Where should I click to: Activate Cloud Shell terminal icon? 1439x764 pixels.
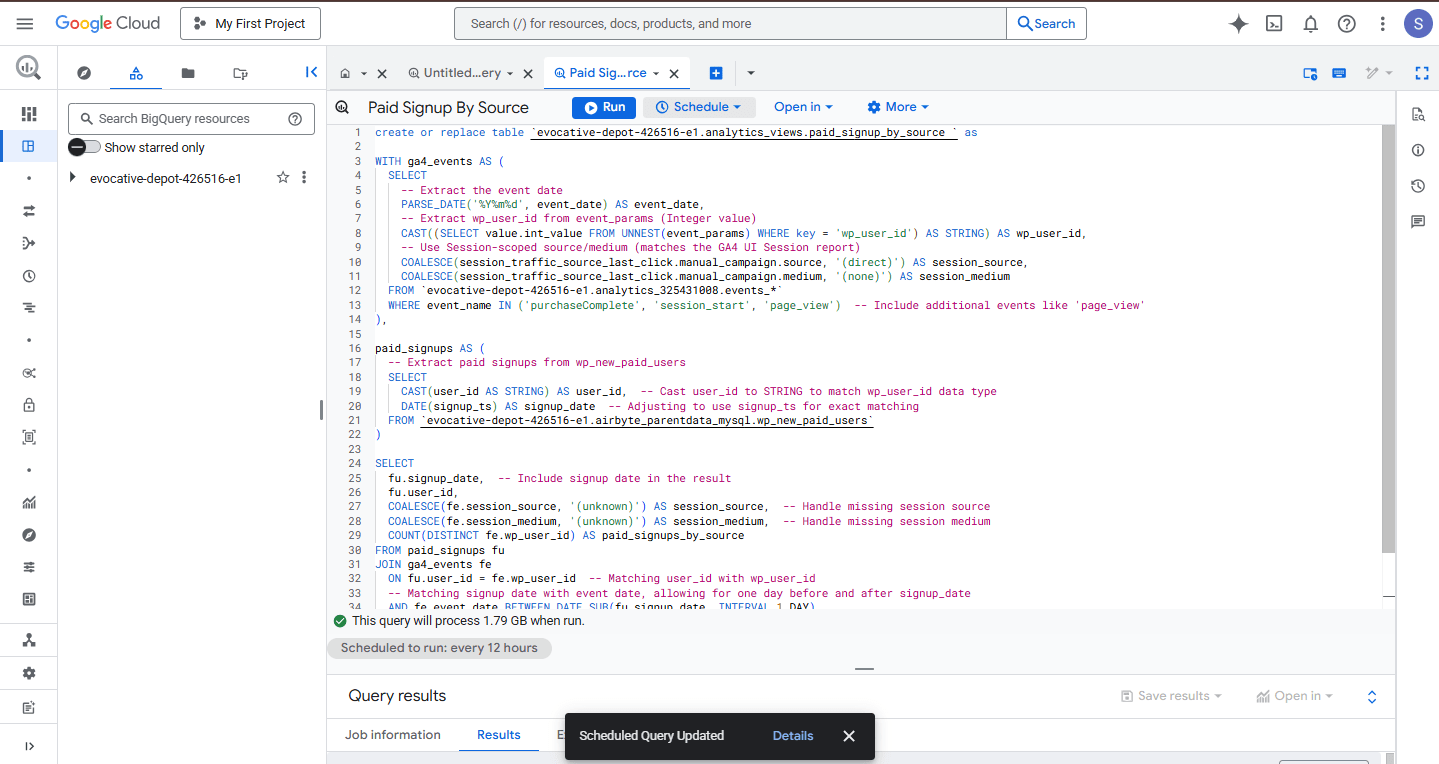[1274, 24]
